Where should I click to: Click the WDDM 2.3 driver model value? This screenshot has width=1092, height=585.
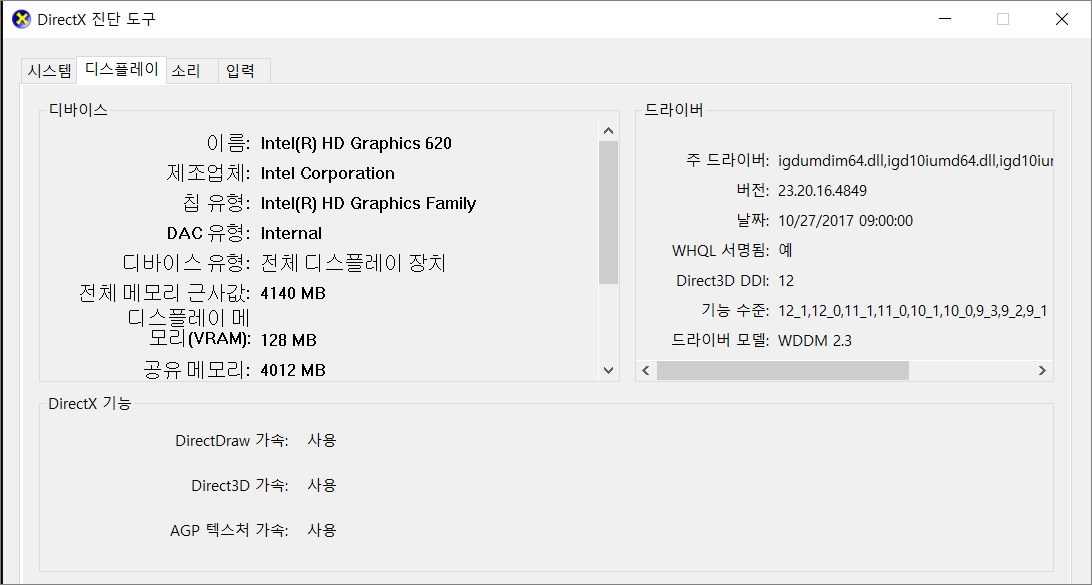(x=815, y=341)
